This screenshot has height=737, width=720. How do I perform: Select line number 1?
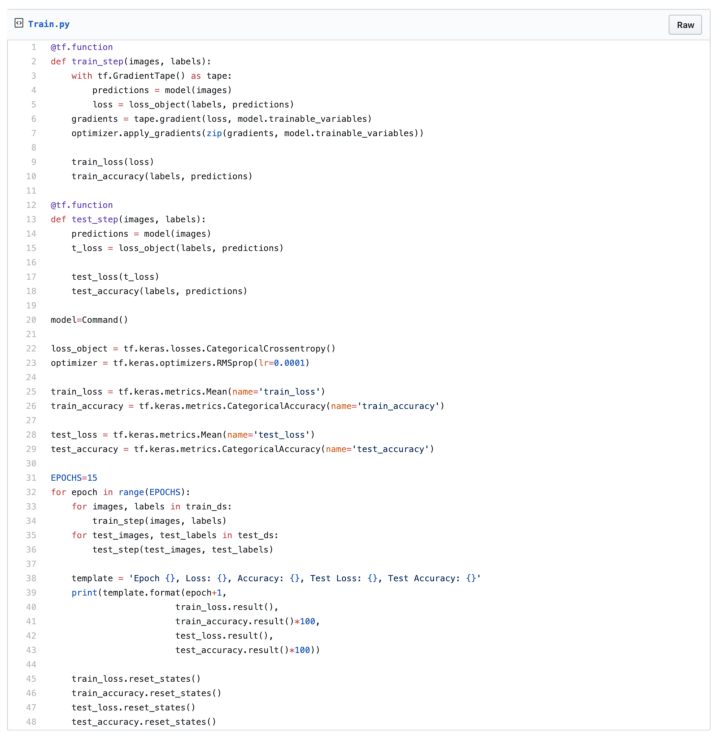33,47
